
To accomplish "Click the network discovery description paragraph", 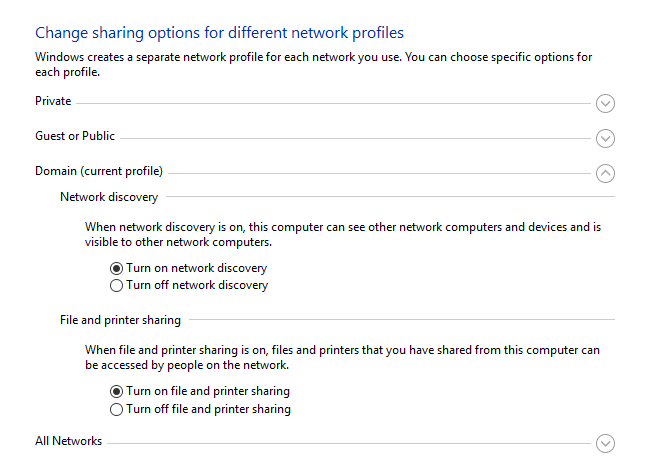I will [342, 234].
